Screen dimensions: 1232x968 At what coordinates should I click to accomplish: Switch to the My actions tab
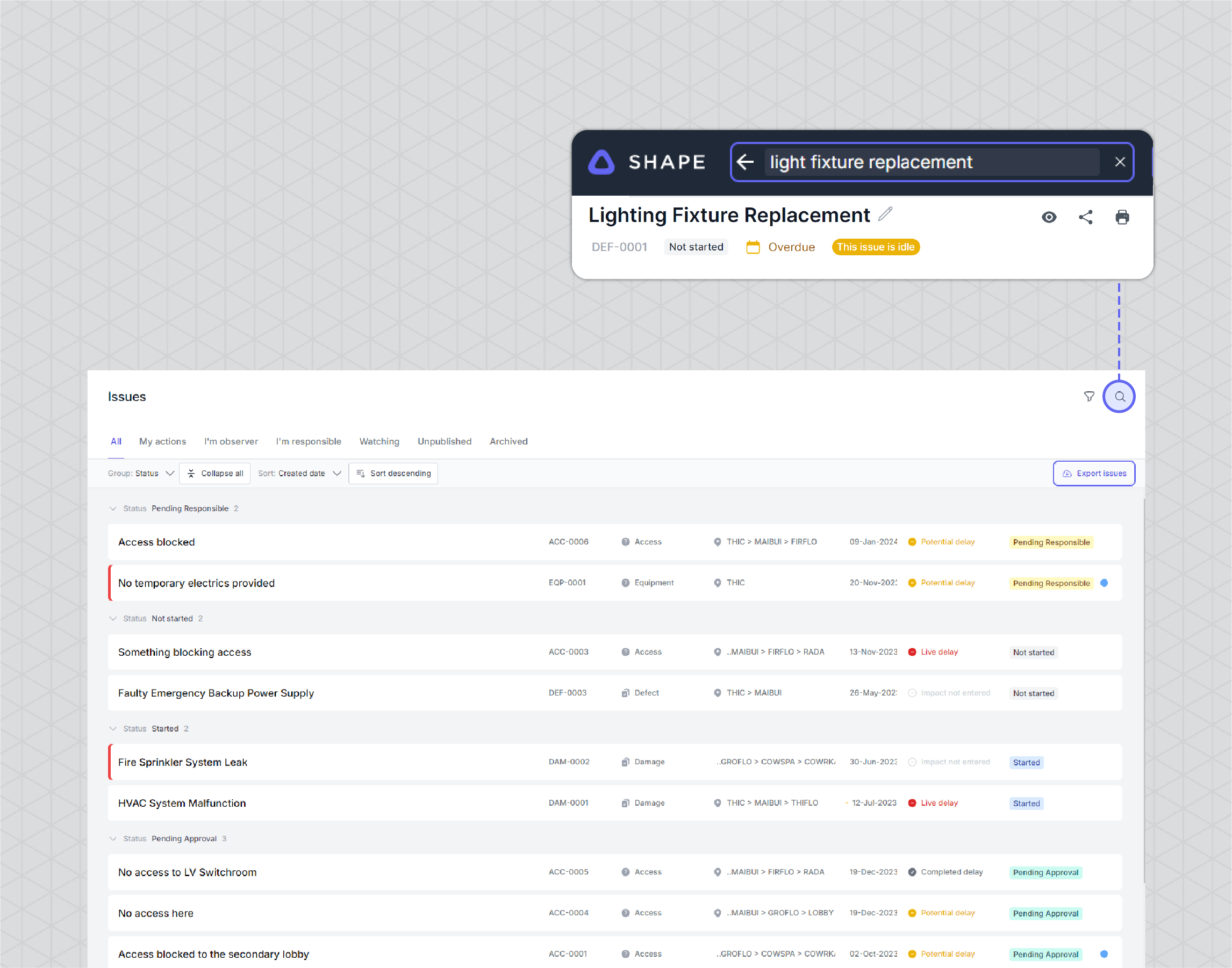pos(163,441)
